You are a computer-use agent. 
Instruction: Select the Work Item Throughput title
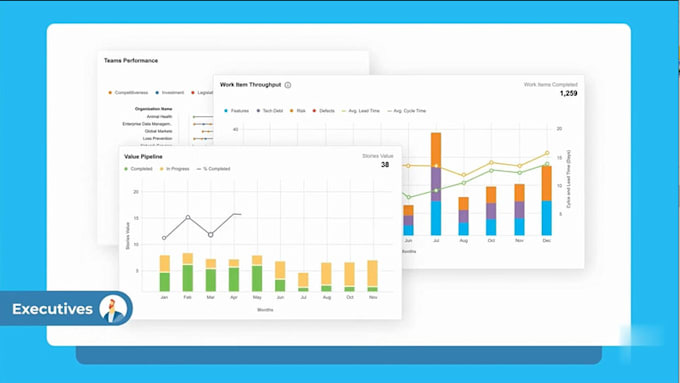[250, 85]
